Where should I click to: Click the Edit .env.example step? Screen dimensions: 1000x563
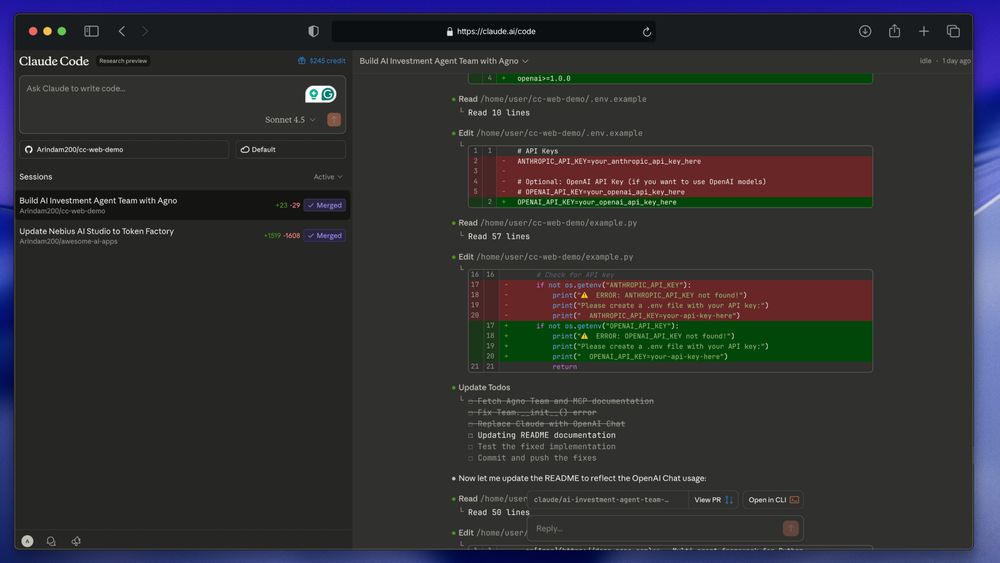pos(550,133)
